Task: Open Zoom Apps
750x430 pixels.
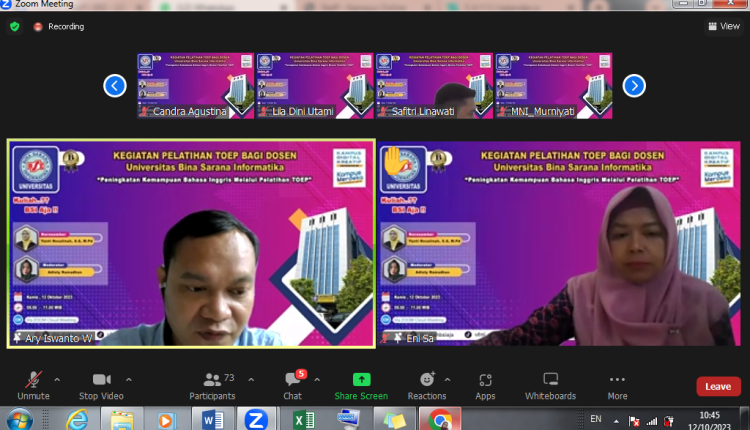Action: tap(485, 386)
